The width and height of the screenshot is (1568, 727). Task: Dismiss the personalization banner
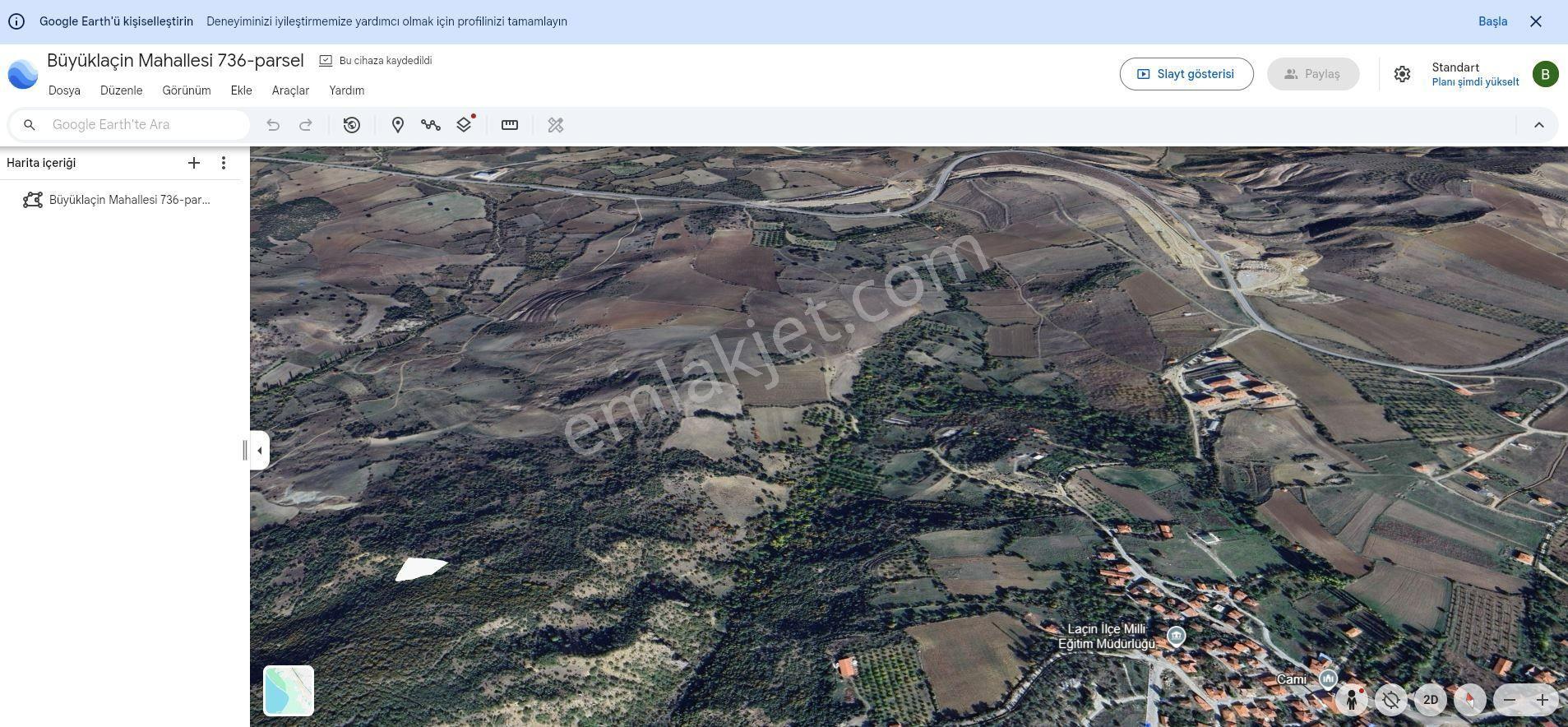coord(1536,21)
